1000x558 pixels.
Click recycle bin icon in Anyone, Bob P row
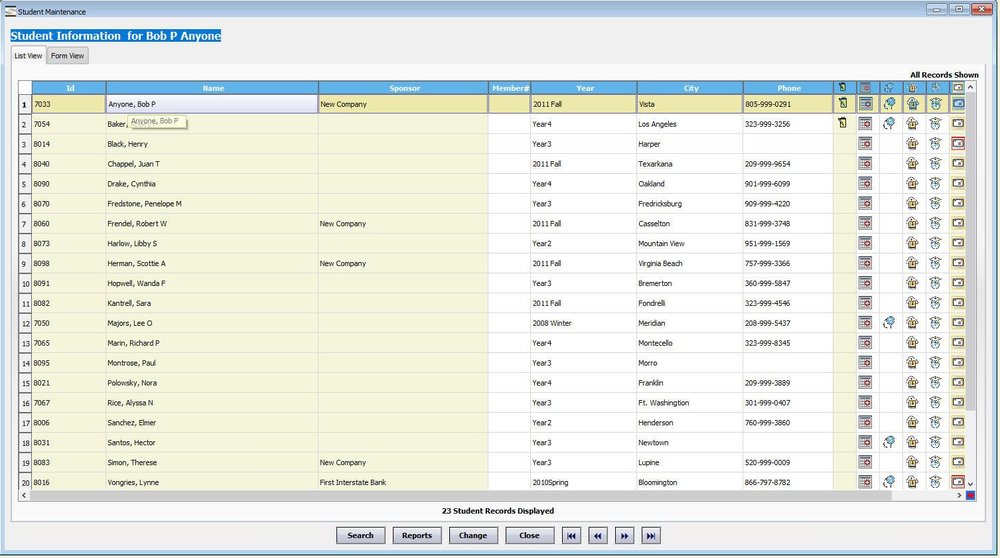(x=842, y=103)
